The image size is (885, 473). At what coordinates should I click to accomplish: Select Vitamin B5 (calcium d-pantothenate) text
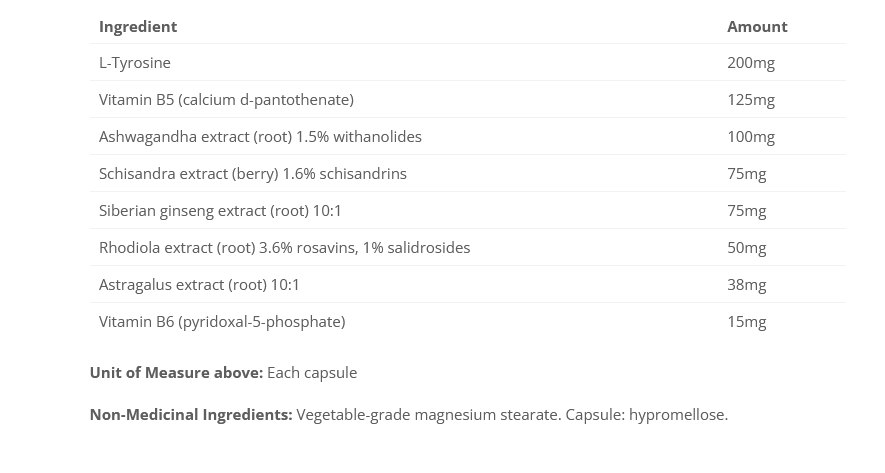(226, 100)
